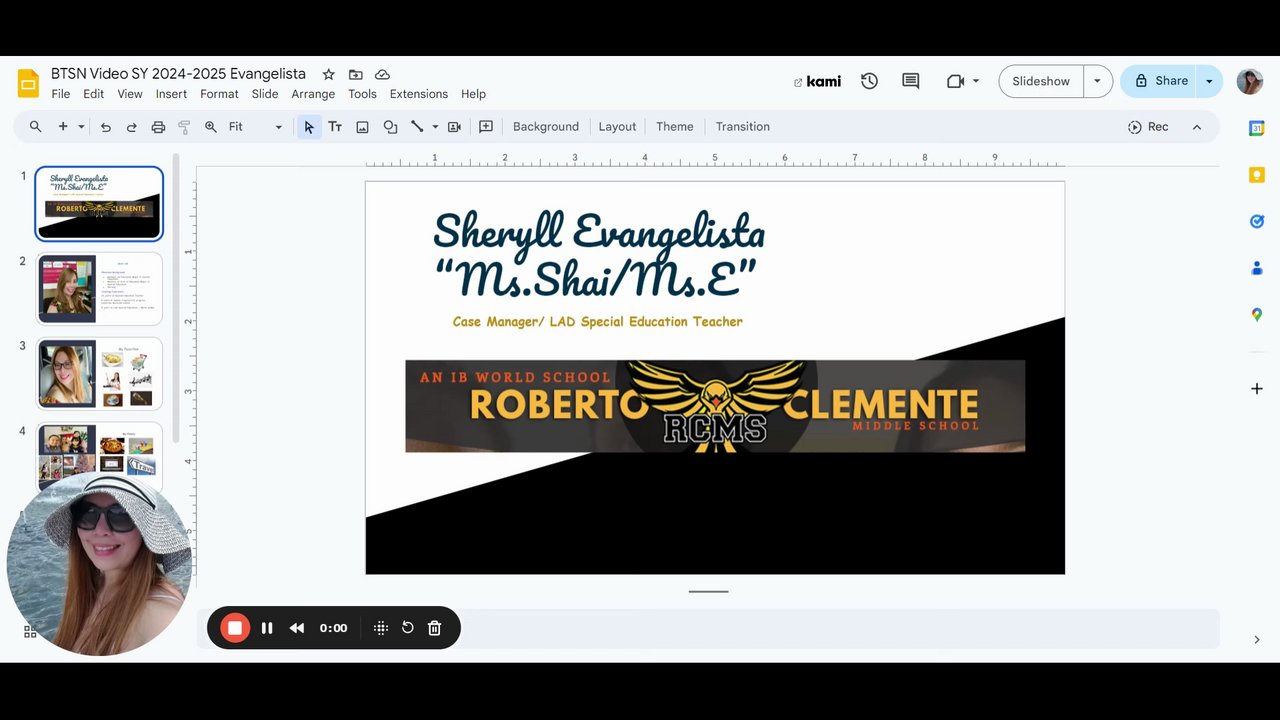Viewport: 1280px width, 720px height.
Task: Open the Extensions menu
Action: 419,94
